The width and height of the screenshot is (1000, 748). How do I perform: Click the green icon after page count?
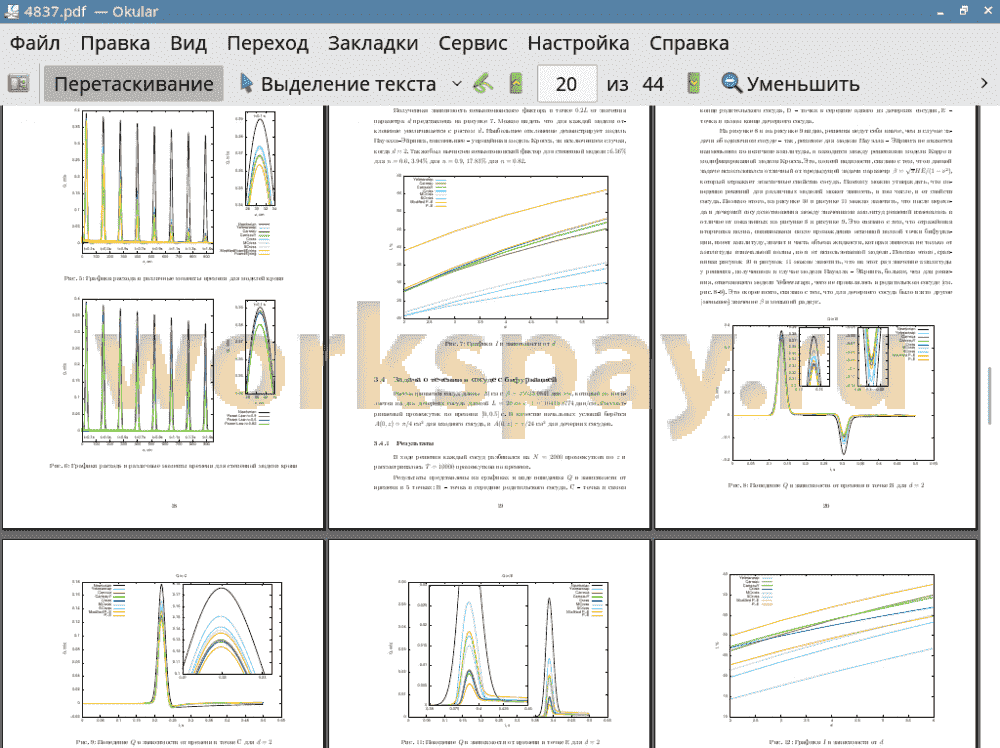[694, 83]
